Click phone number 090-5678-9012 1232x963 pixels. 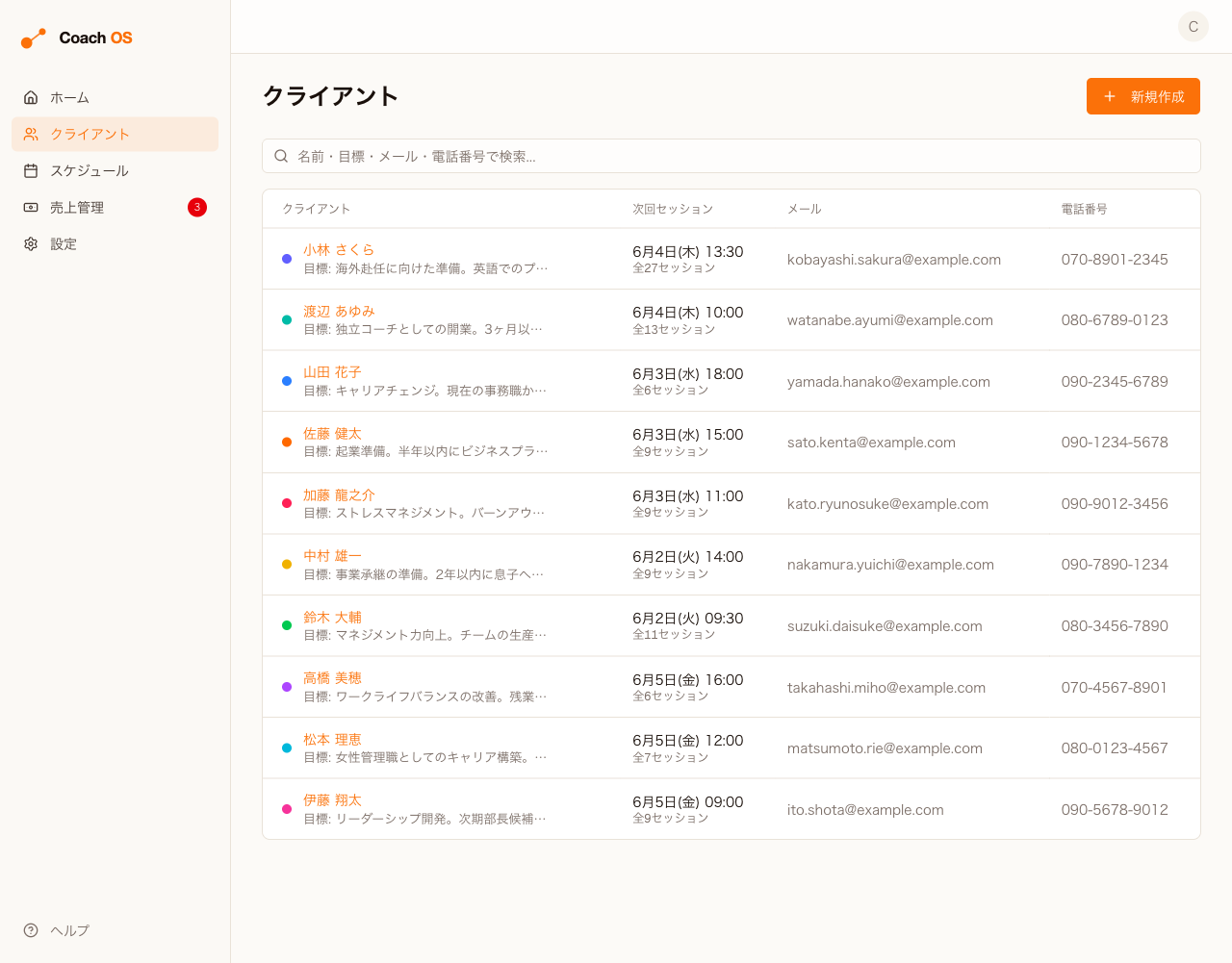click(1115, 810)
